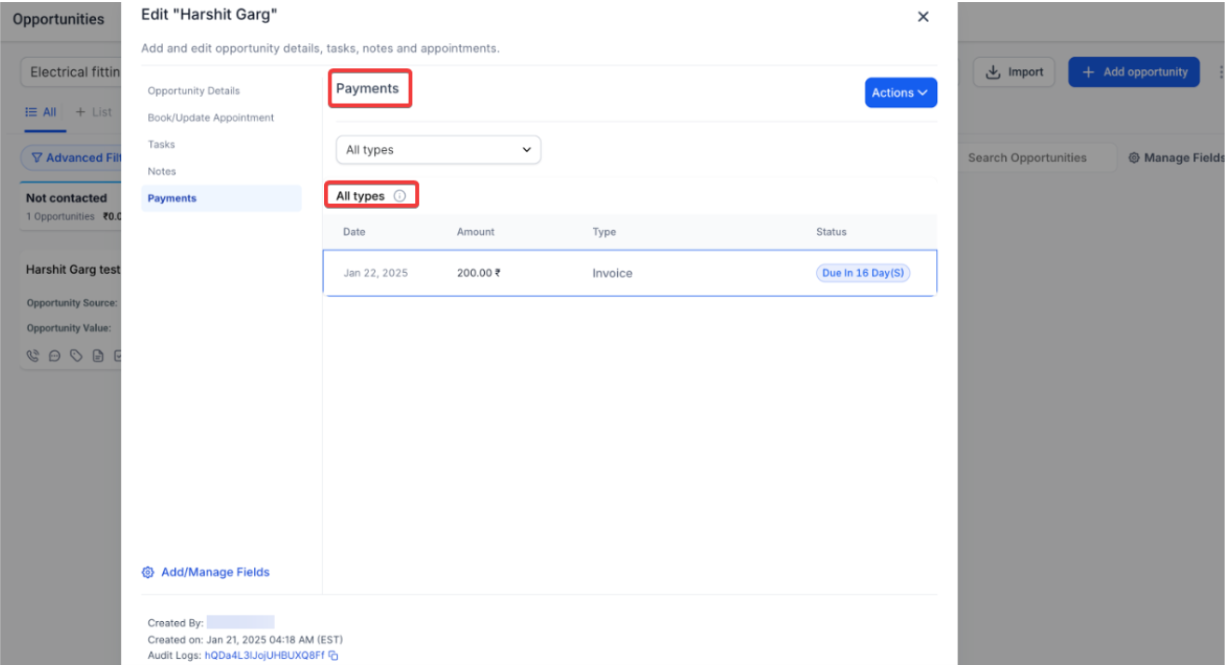Click the info icon beside All types heading

coord(400,196)
